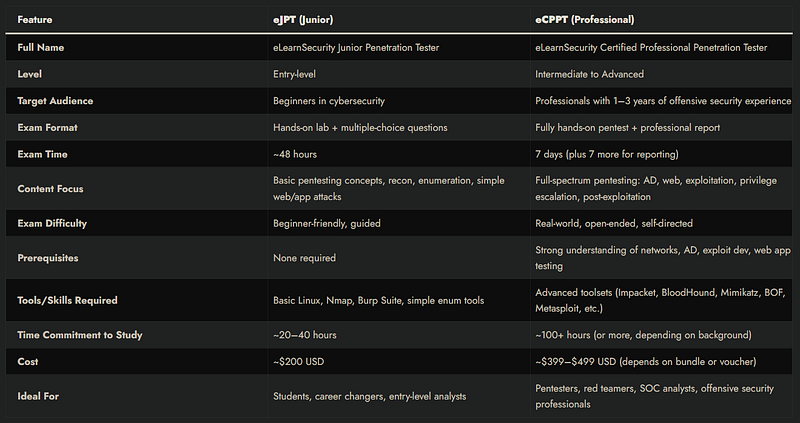The image size is (800, 423).
Task: Select the ~$200 USD cost cell
Action: 298,362
